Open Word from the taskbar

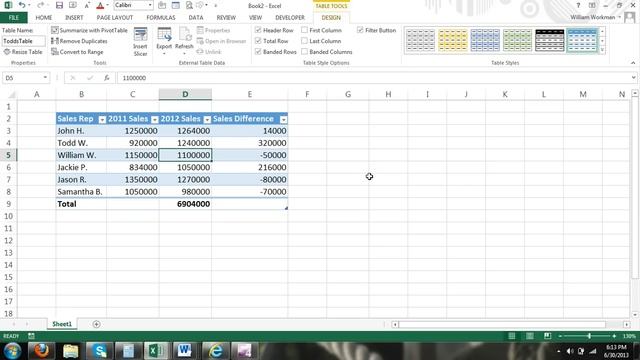[x=184, y=351]
